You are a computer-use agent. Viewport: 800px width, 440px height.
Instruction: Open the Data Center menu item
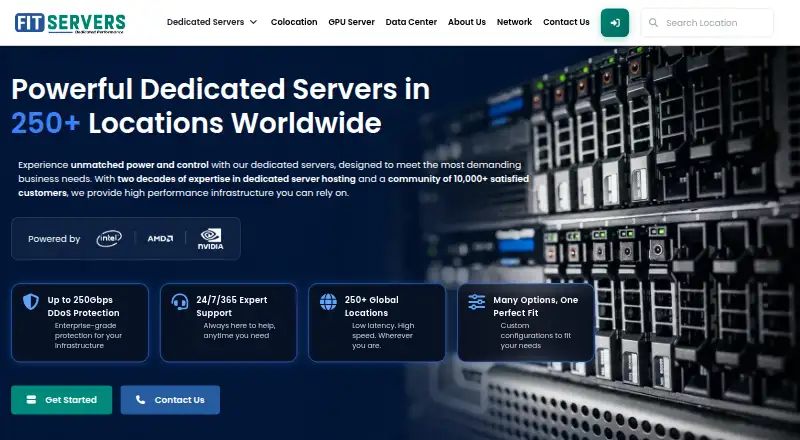click(411, 22)
